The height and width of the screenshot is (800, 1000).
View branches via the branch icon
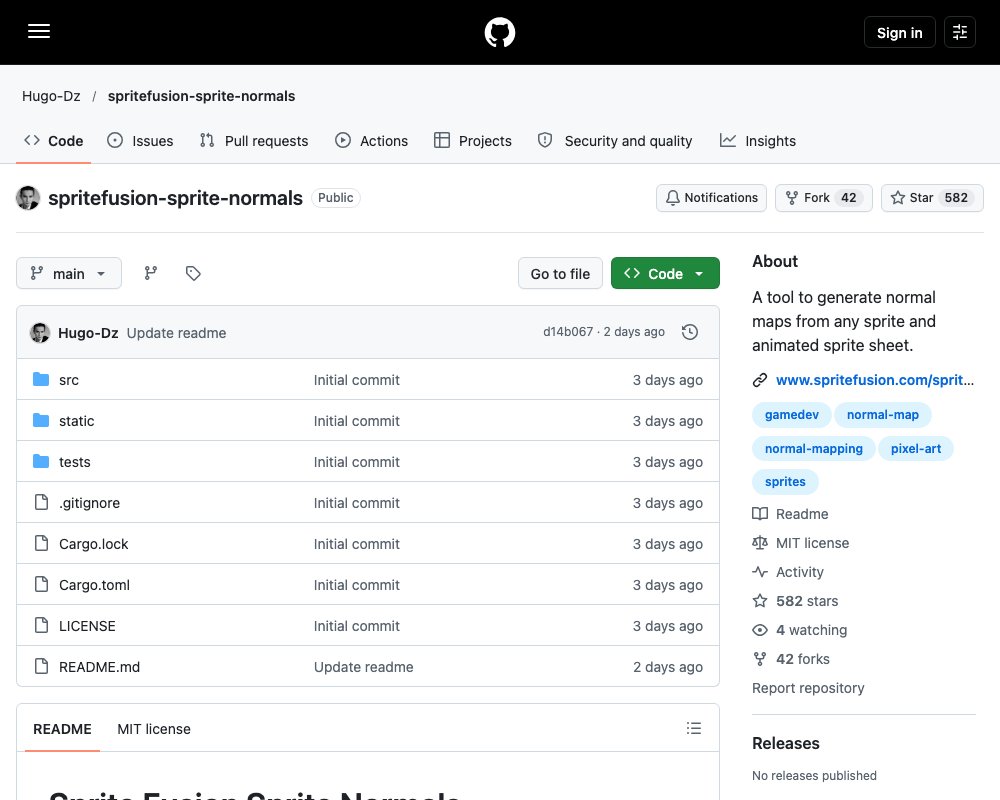tap(151, 274)
